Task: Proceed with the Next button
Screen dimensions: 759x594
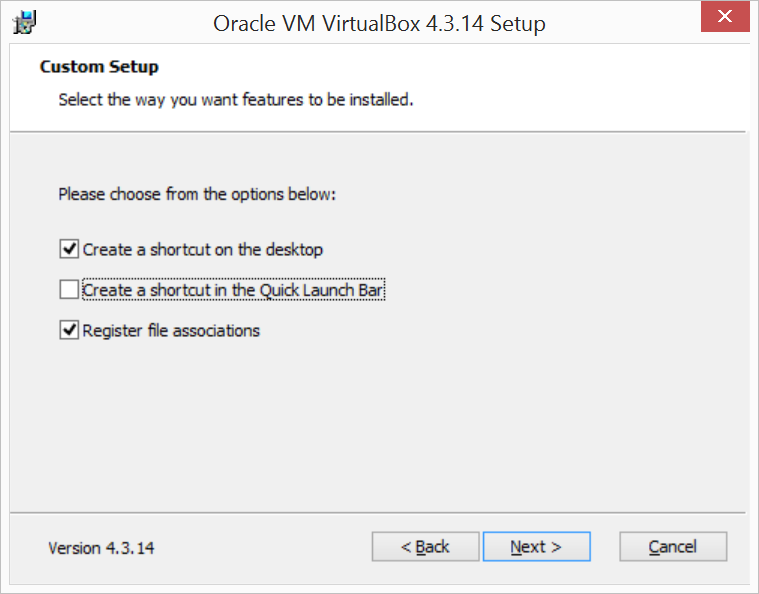Action: 536,547
